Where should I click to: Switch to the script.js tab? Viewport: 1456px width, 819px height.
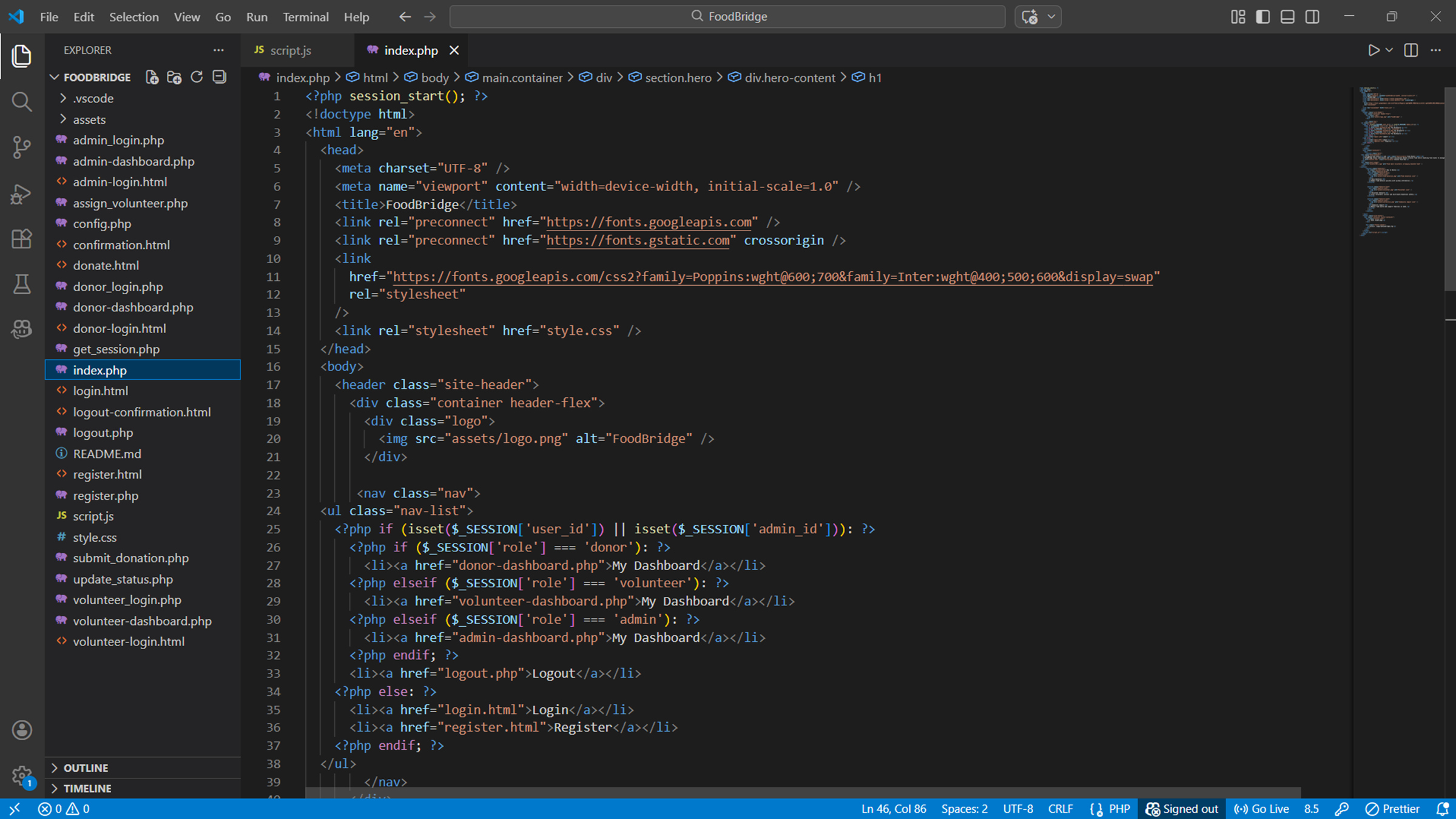pos(290,50)
